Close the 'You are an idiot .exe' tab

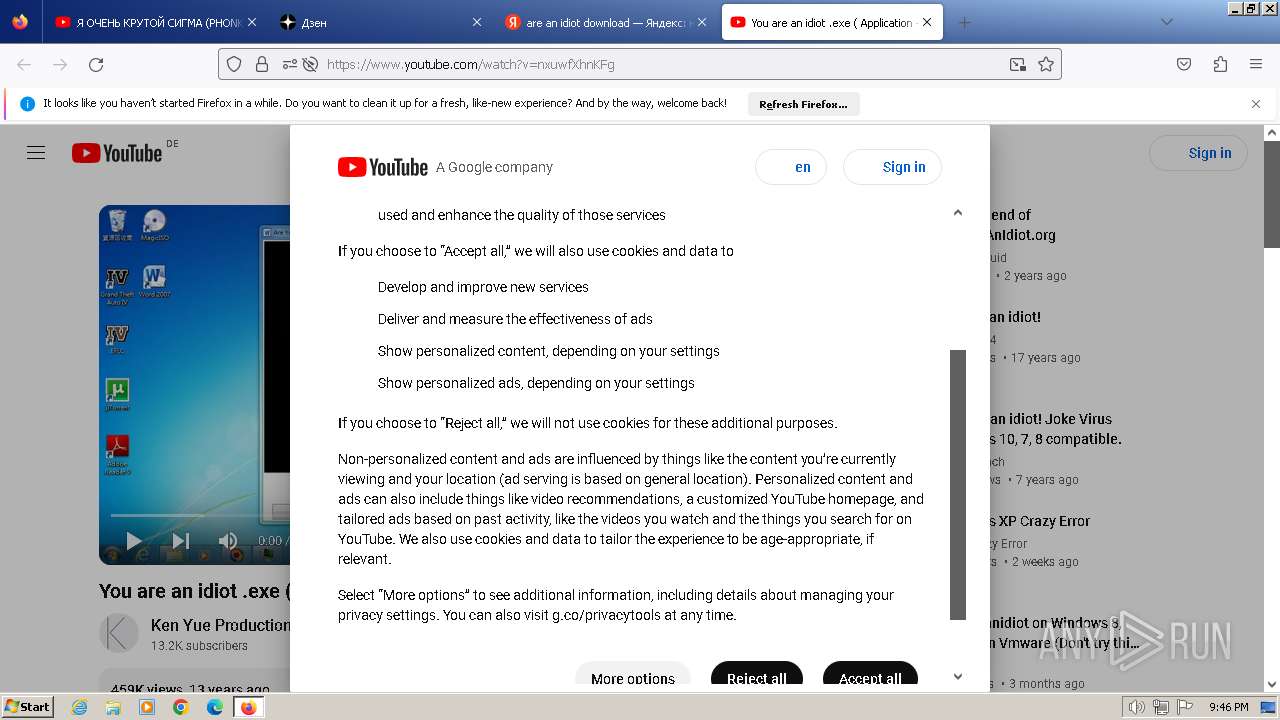click(x=927, y=22)
